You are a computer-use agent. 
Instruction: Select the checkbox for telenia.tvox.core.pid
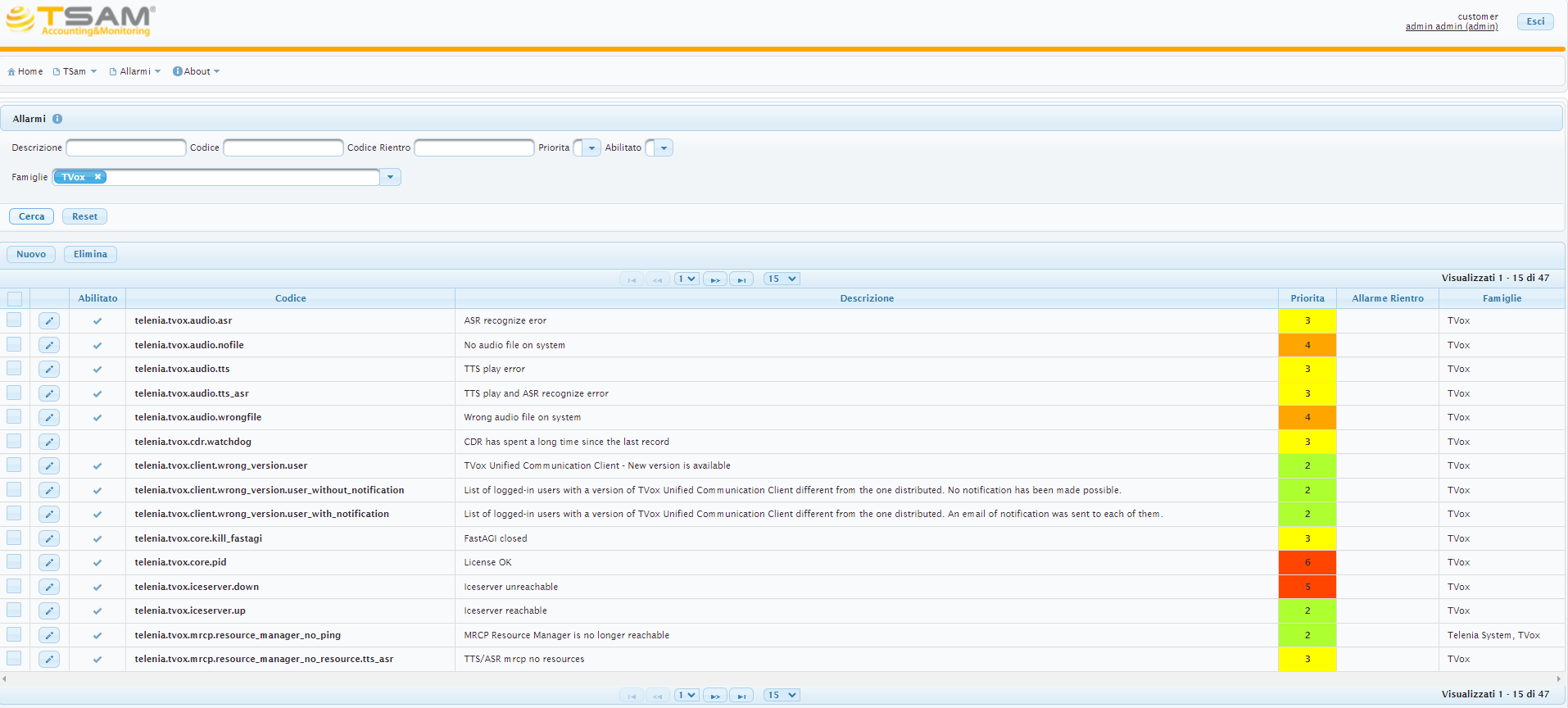14,561
